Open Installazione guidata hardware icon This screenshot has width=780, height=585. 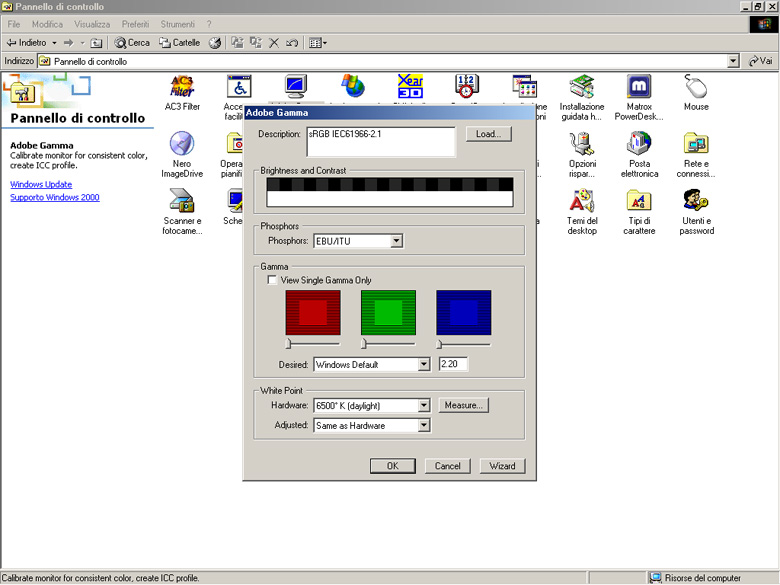(x=582, y=98)
